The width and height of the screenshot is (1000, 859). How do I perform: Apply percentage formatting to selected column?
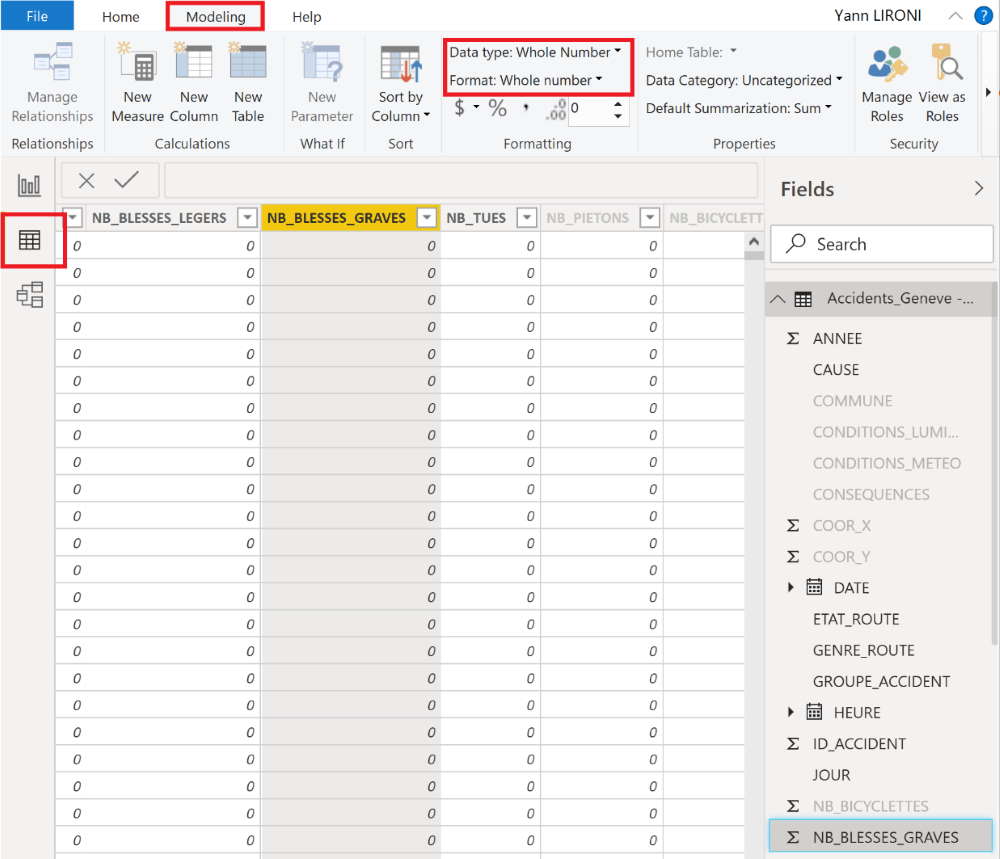496,109
